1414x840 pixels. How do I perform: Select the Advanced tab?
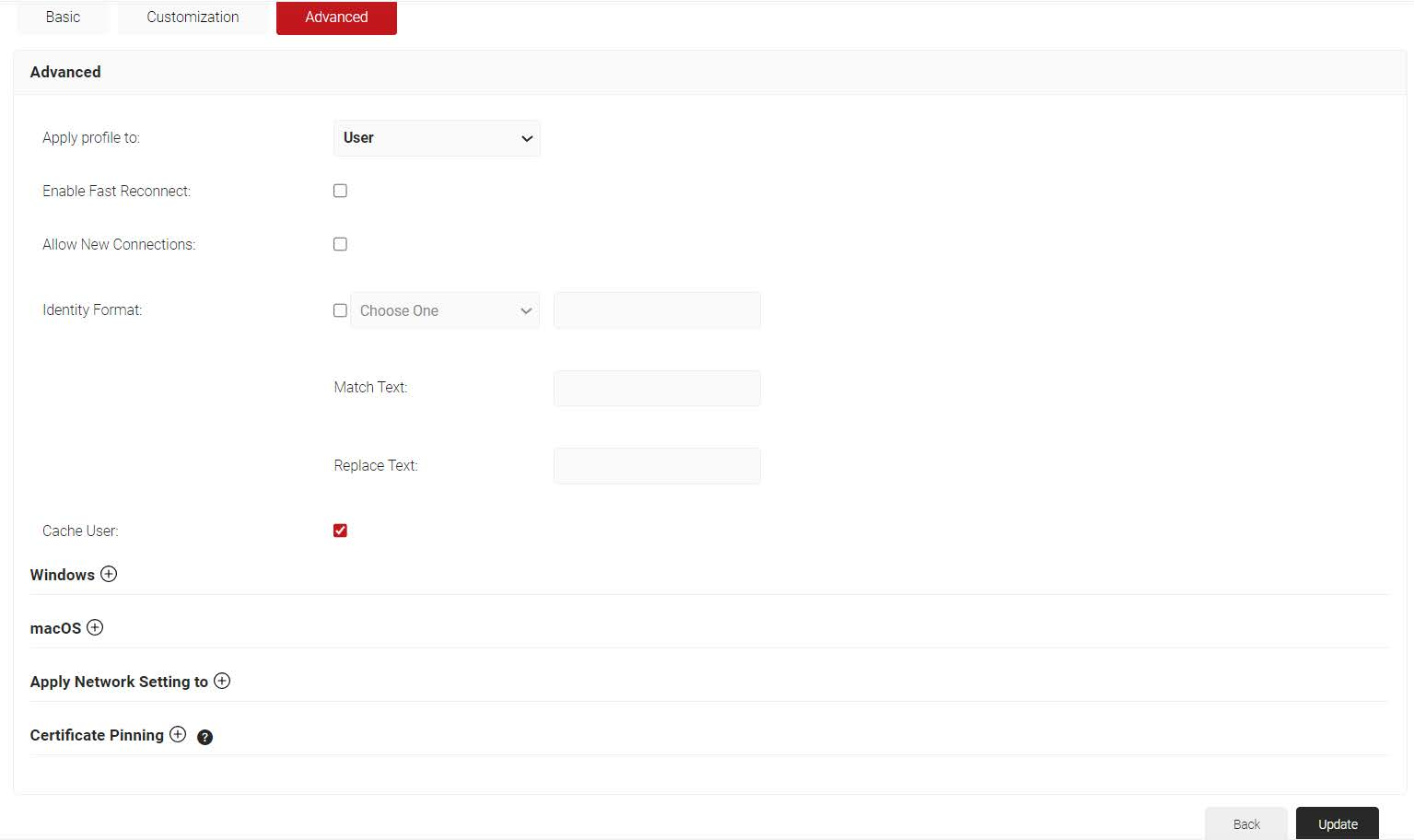336,17
